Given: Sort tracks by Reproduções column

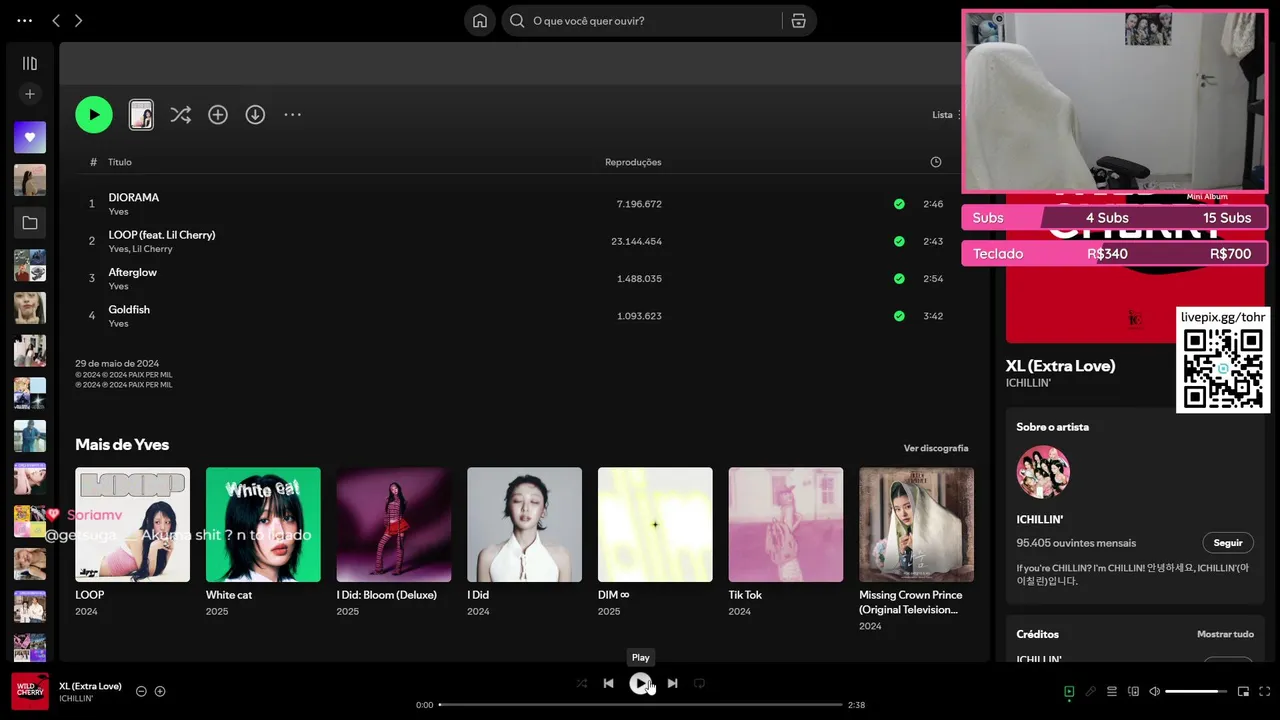Looking at the screenshot, I should (633, 162).
